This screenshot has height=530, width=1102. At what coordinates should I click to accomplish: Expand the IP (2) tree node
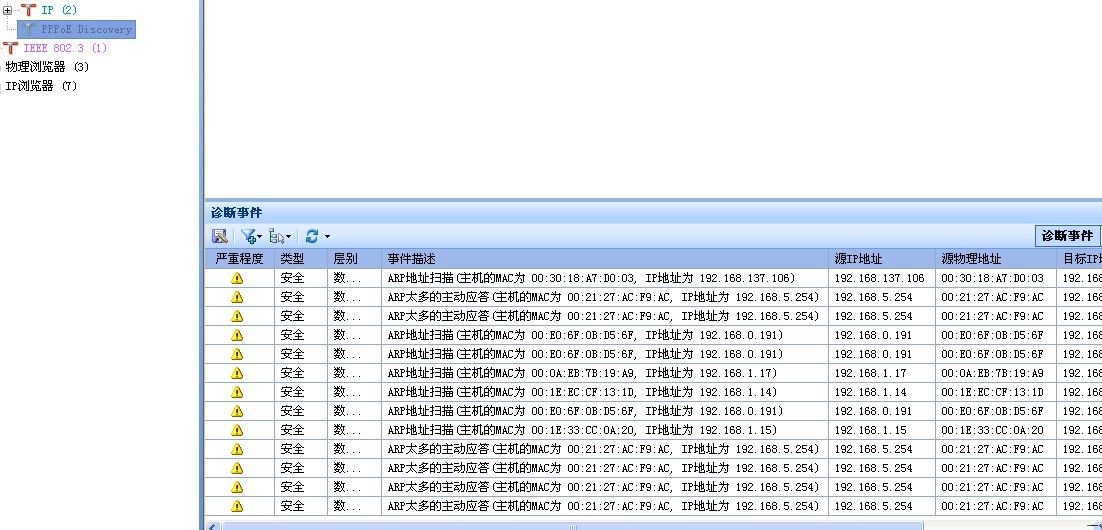point(8,10)
